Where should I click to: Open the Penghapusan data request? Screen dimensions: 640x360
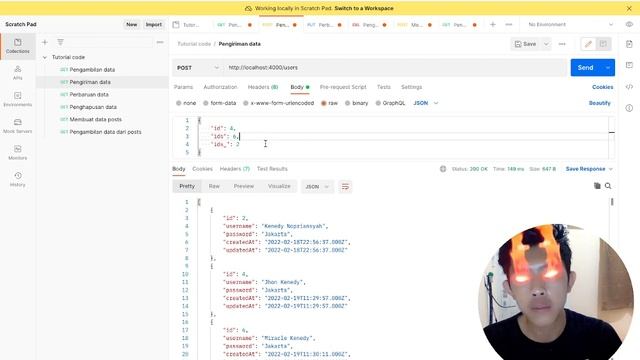coord(93,107)
